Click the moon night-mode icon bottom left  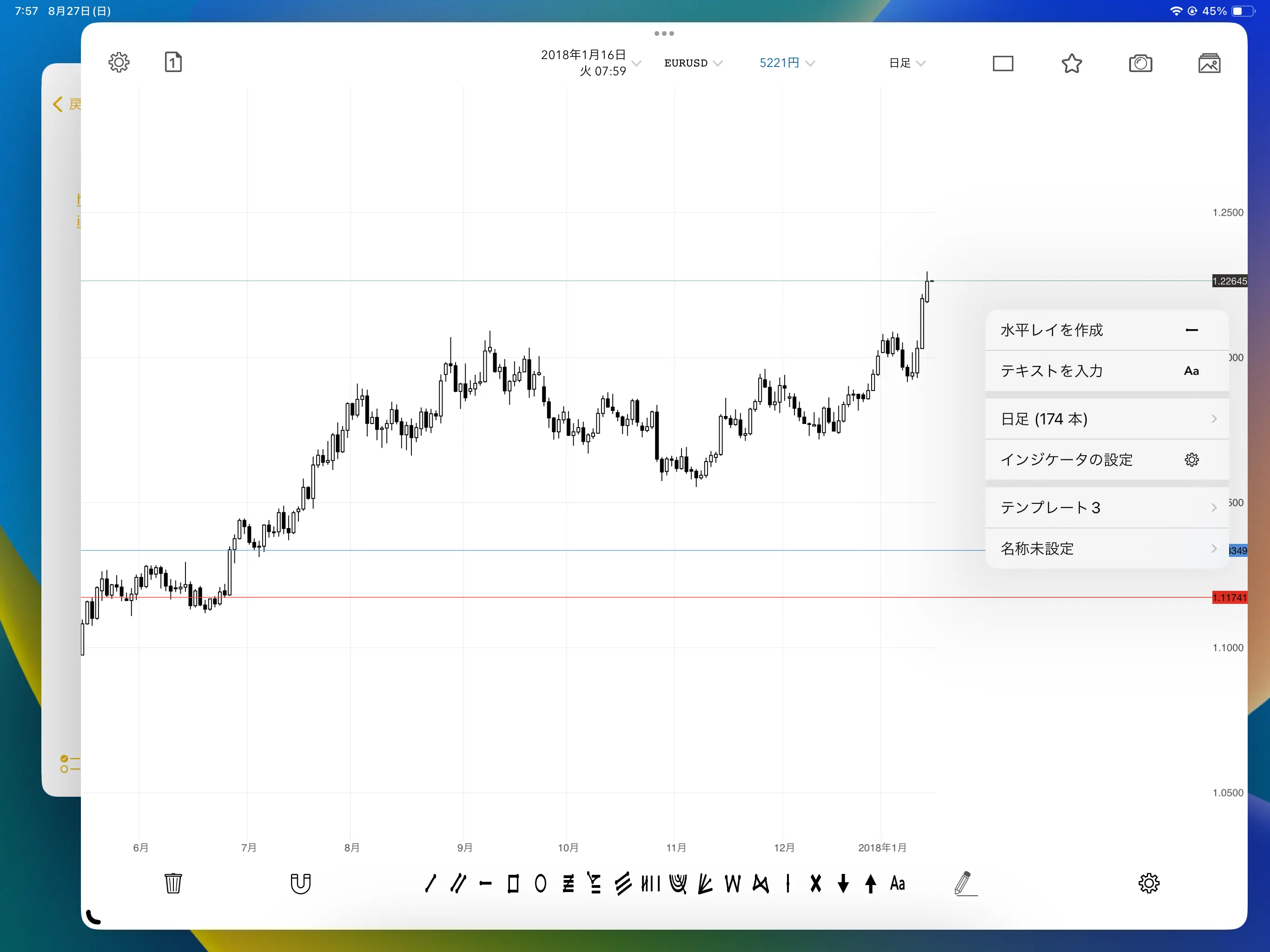tap(93, 917)
